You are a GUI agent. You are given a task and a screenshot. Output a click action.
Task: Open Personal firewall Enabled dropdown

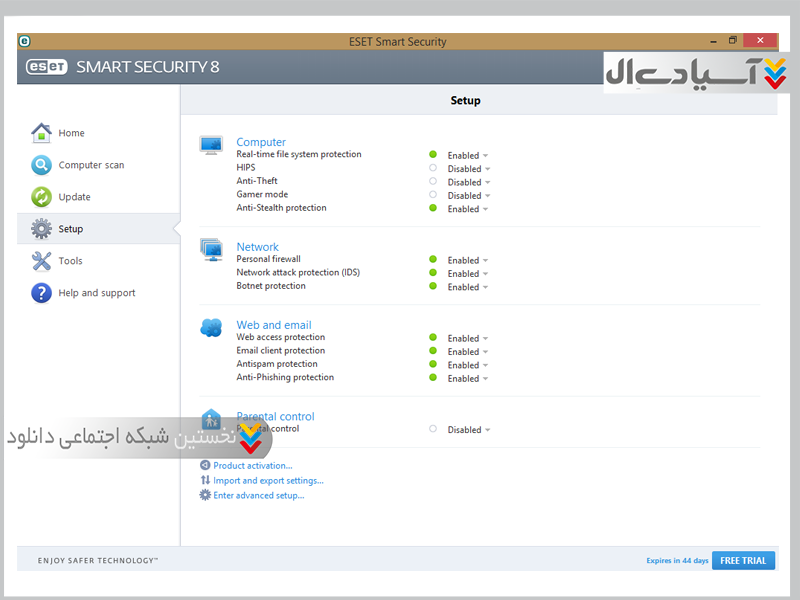click(x=468, y=260)
